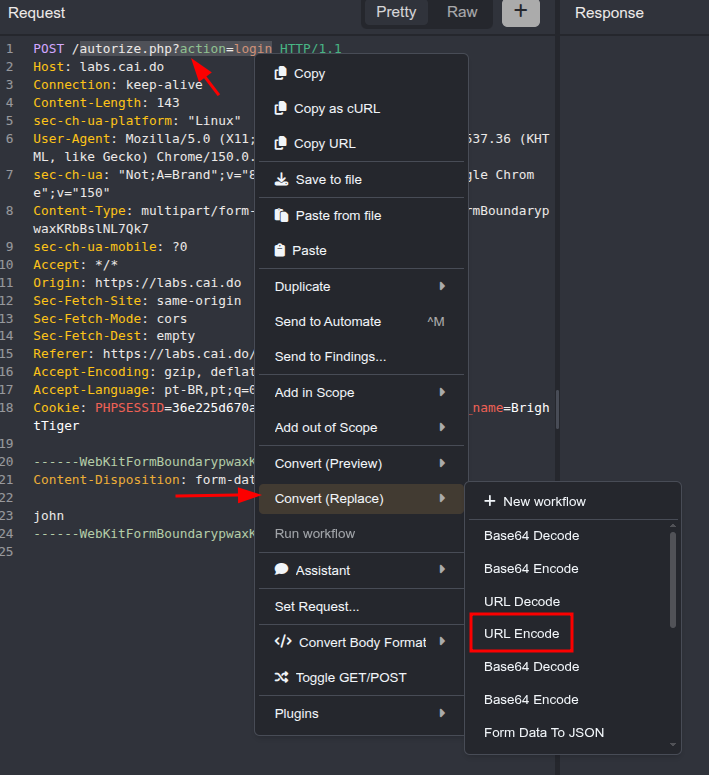The height and width of the screenshot is (775, 709).
Task: Click the Paste from file icon
Action: pyautogui.click(x=281, y=215)
